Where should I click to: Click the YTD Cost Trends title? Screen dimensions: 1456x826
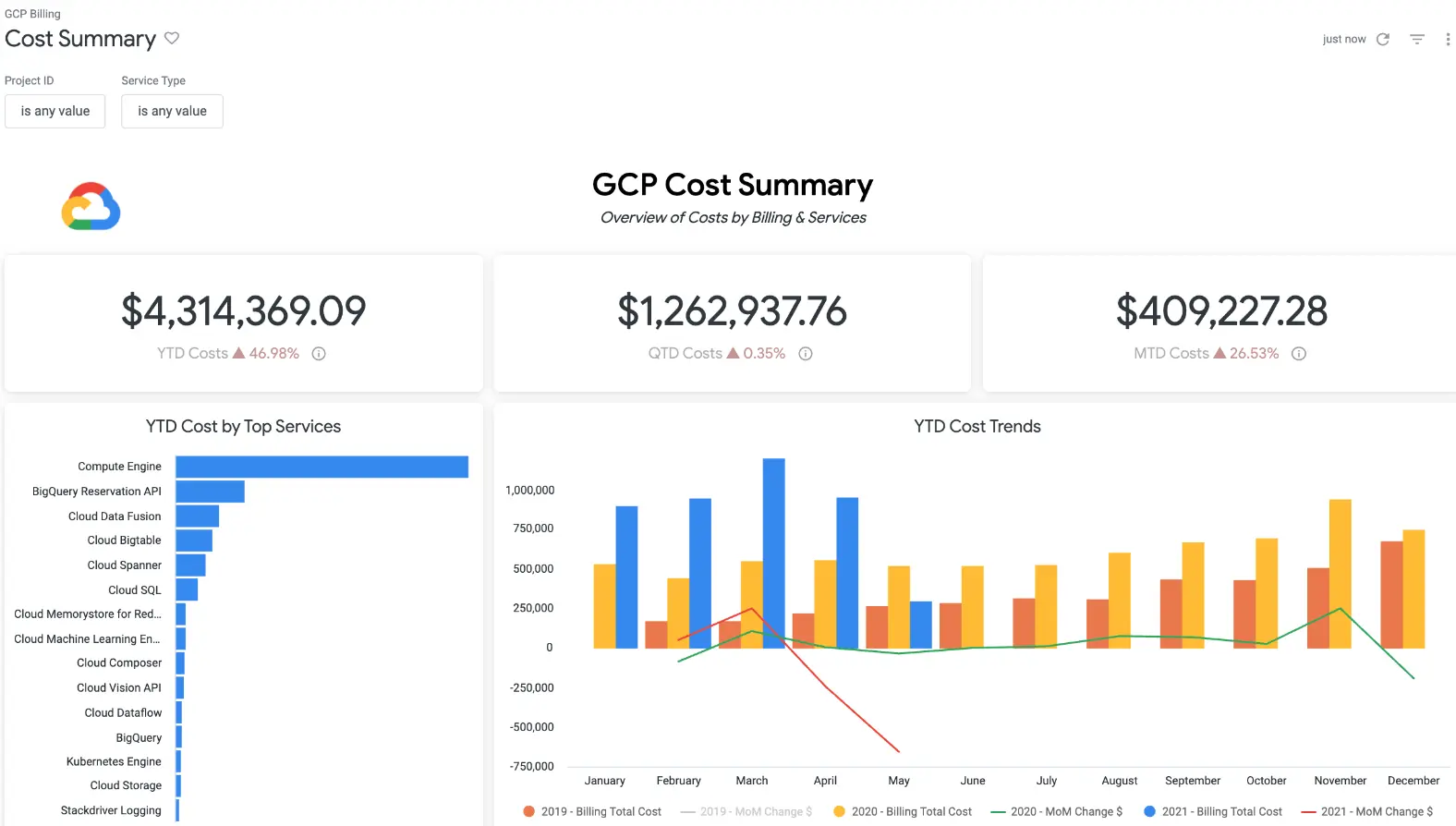coord(977,426)
